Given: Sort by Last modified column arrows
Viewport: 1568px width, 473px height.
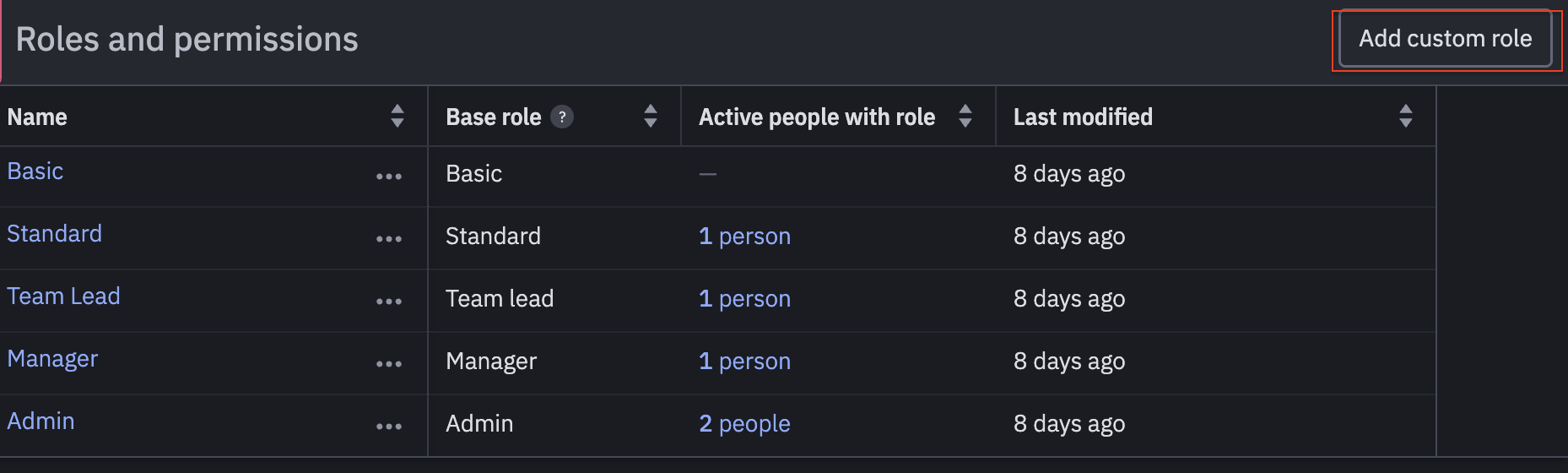Looking at the screenshot, I should [1406, 116].
